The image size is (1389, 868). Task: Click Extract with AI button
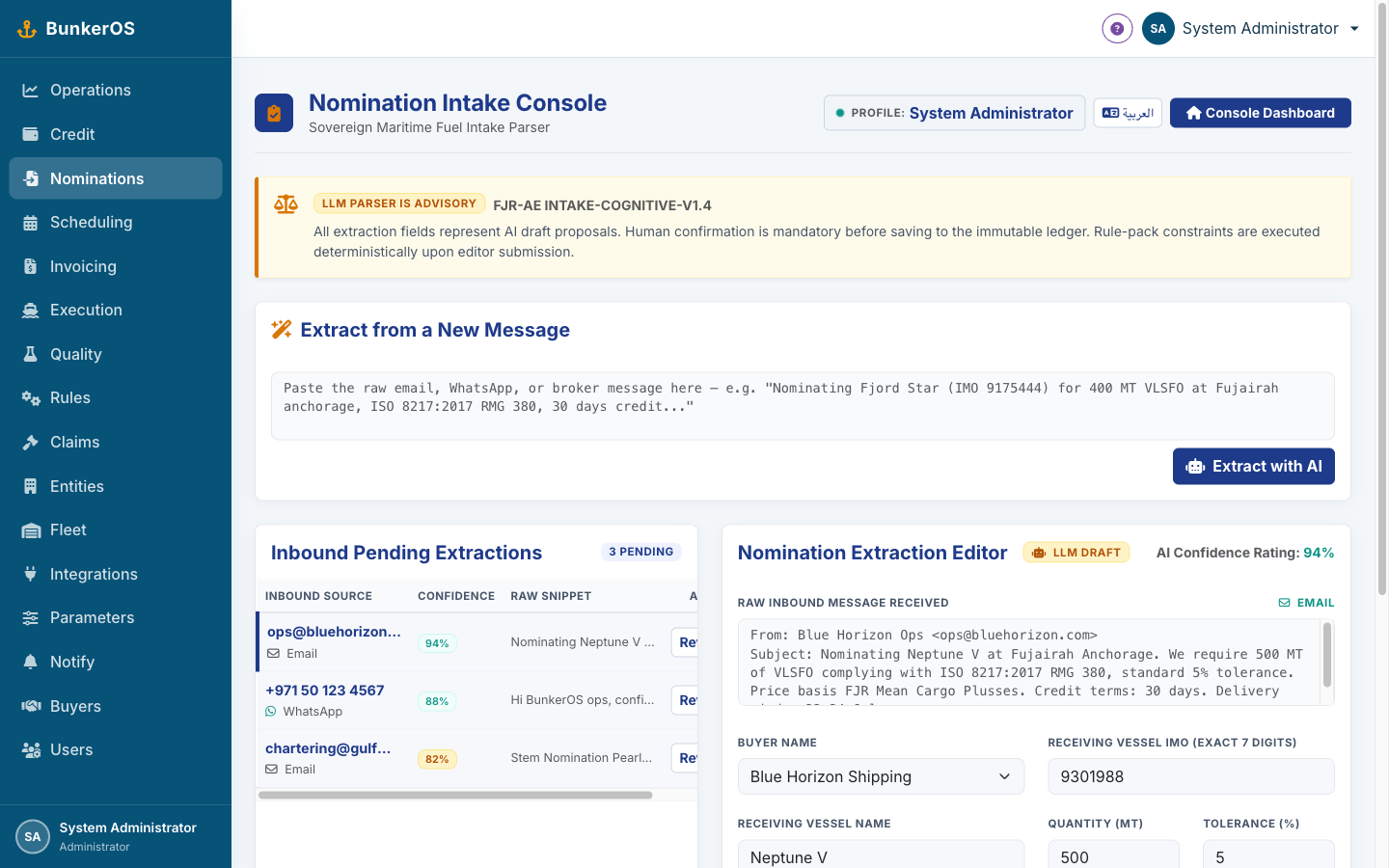1253,467
